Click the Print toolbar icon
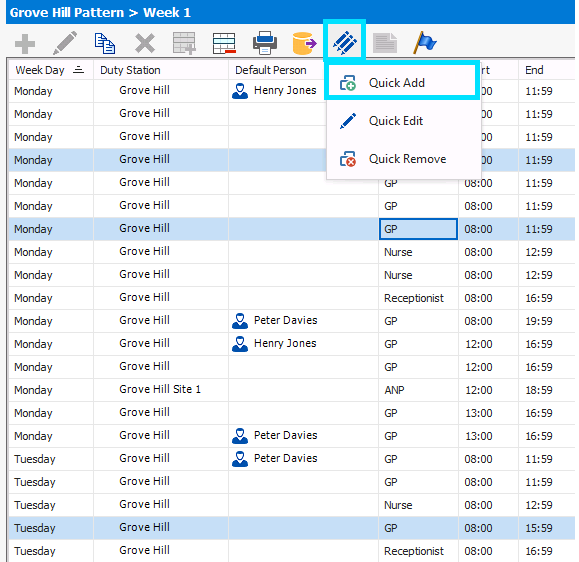This screenshot has height=562, width=579. 264,43
